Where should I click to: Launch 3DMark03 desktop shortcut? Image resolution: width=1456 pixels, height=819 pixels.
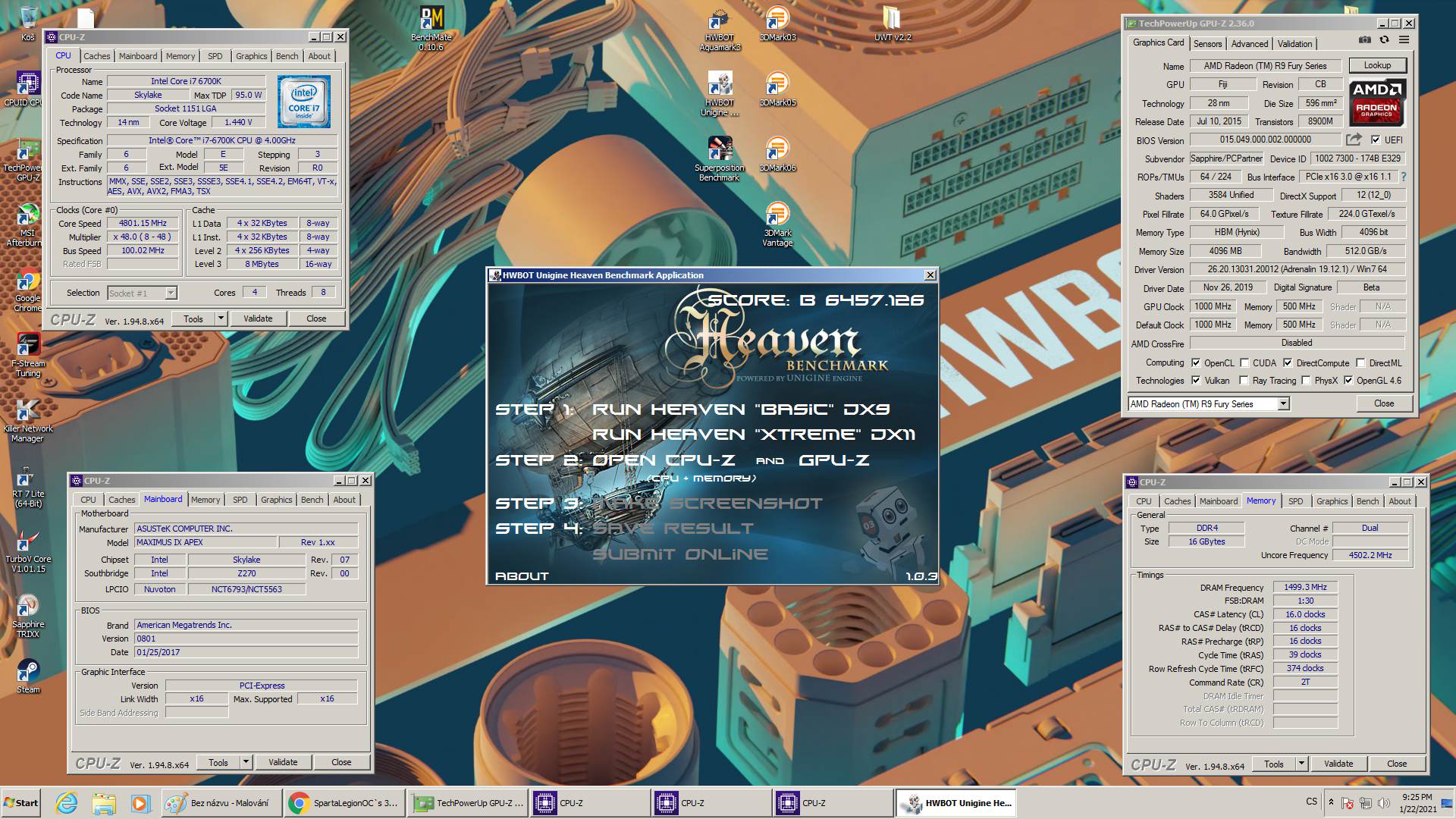[x=777, y=24]
